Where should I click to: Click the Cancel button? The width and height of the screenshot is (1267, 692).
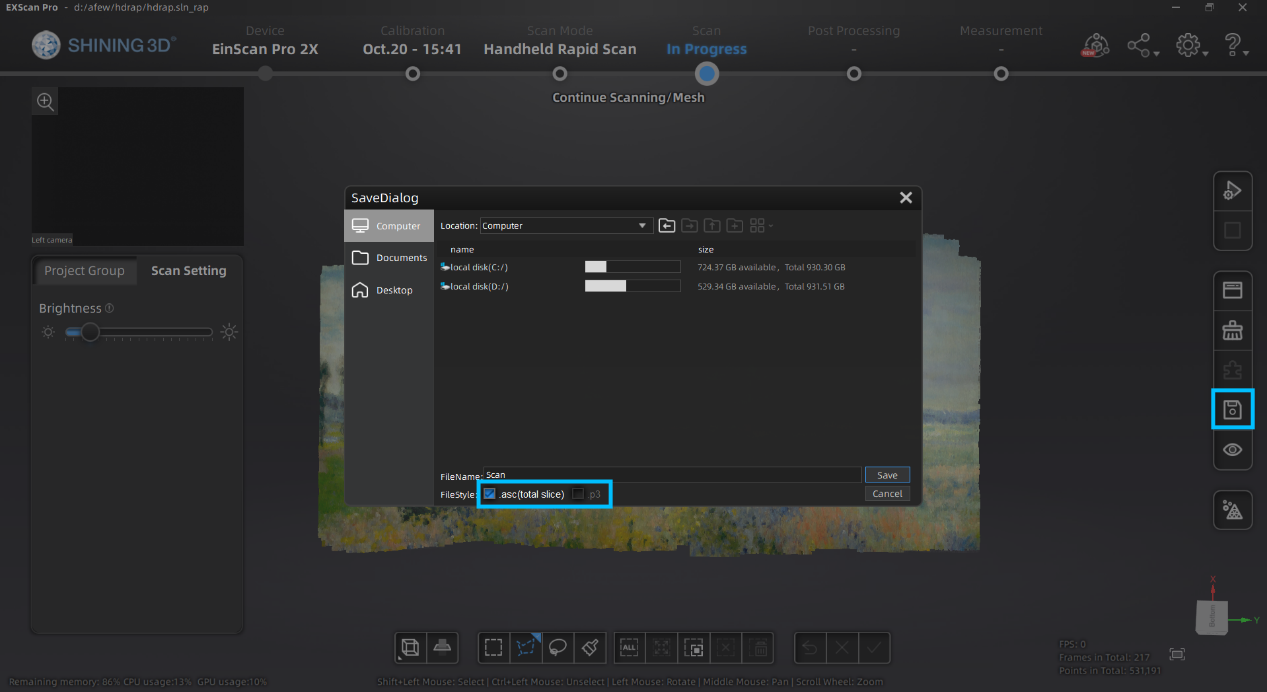[x=887, y=494]
